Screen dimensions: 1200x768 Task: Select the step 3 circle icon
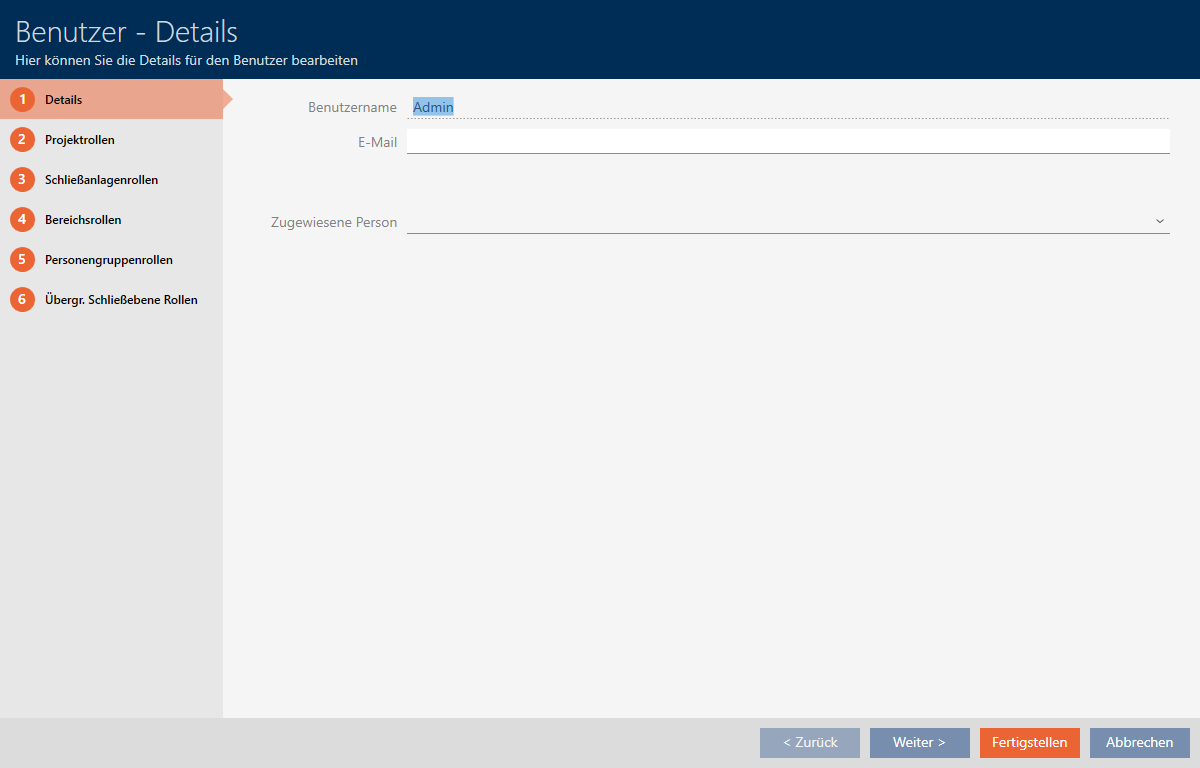pyautogui.click(x=22, y=180)
